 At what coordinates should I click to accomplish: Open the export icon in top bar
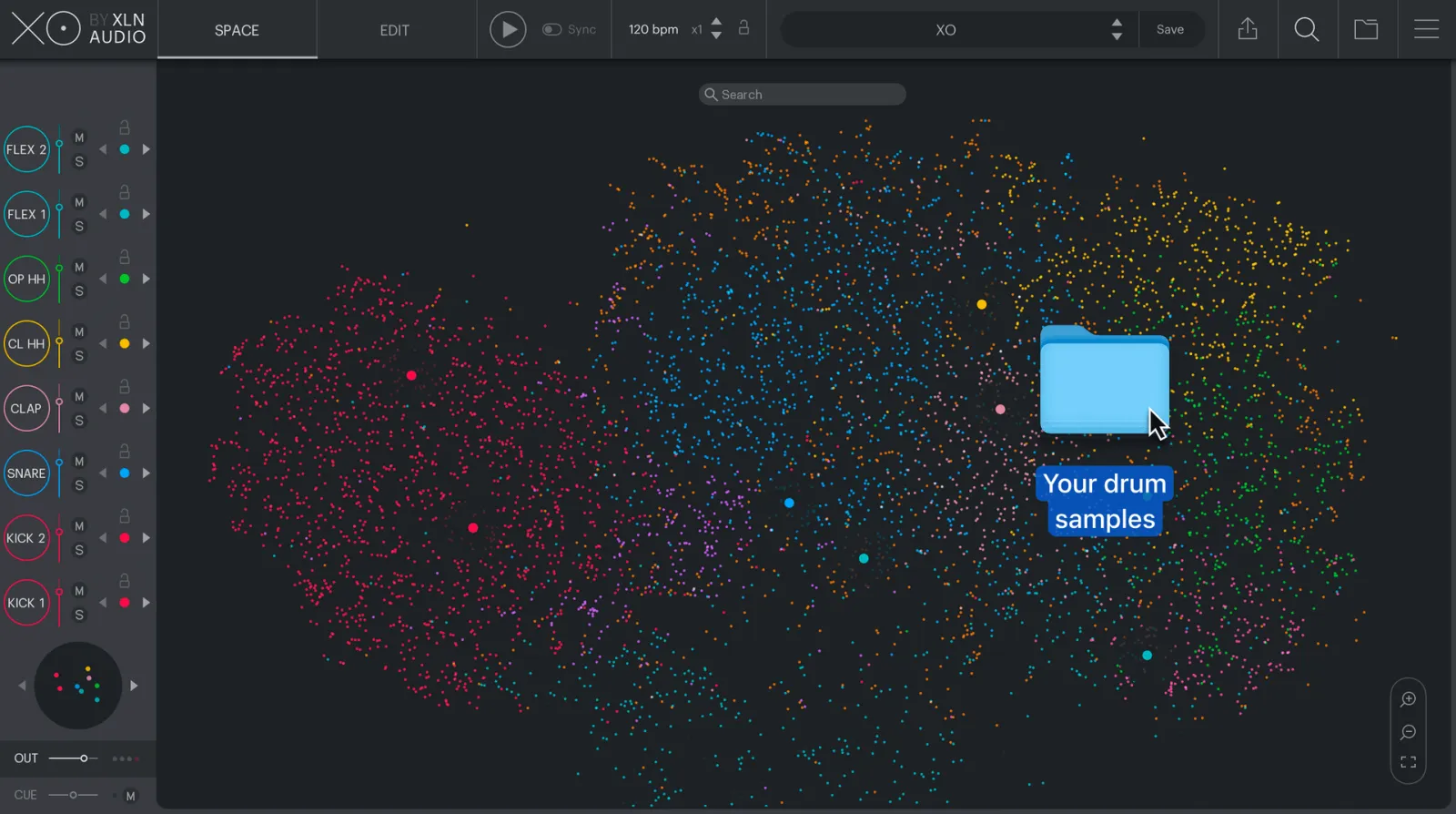point(1248,29)
